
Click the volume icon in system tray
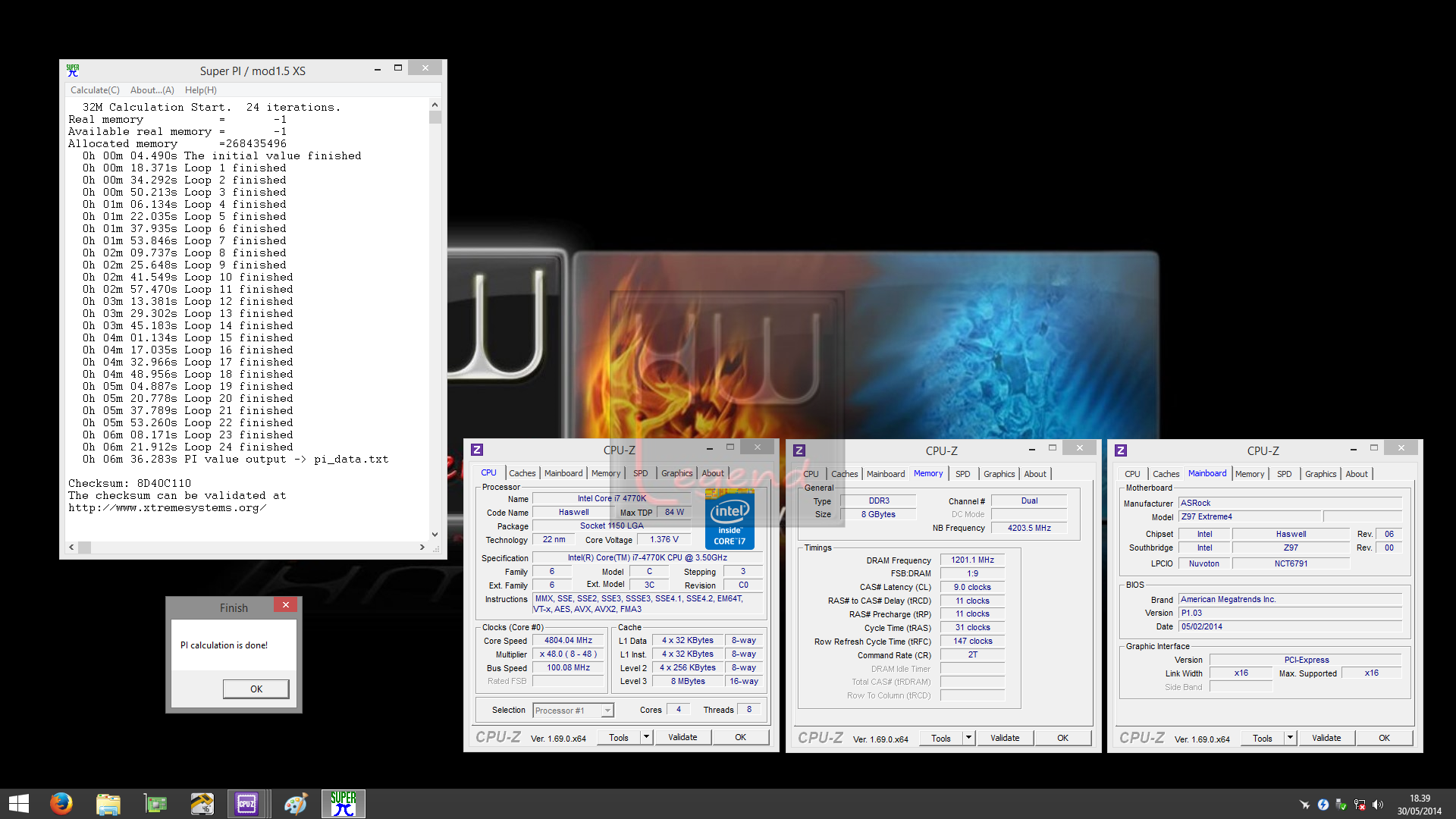1378,805
